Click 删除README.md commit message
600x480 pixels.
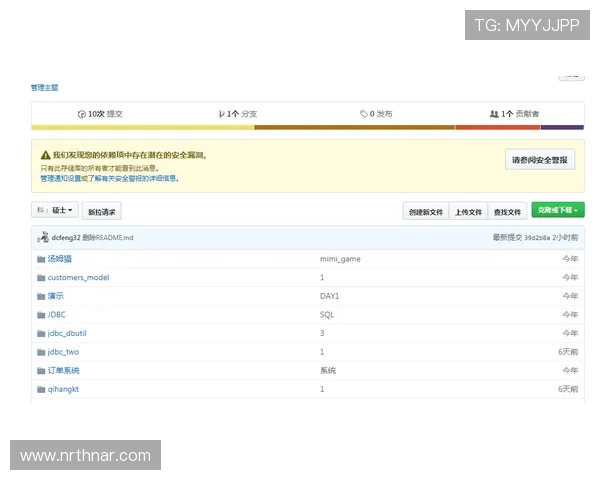pos(108,238)
